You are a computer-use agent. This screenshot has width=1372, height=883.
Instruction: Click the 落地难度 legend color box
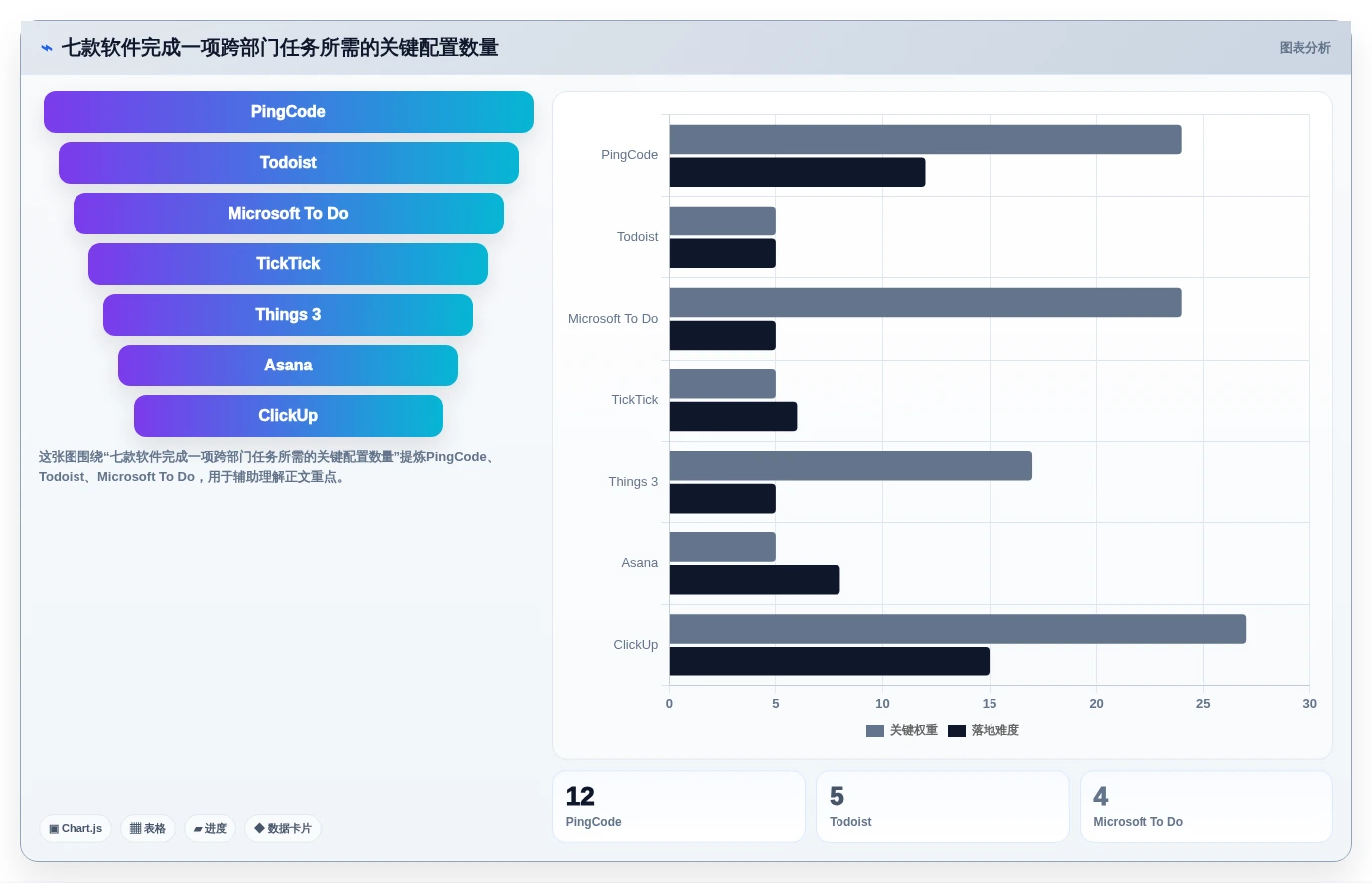957,731
